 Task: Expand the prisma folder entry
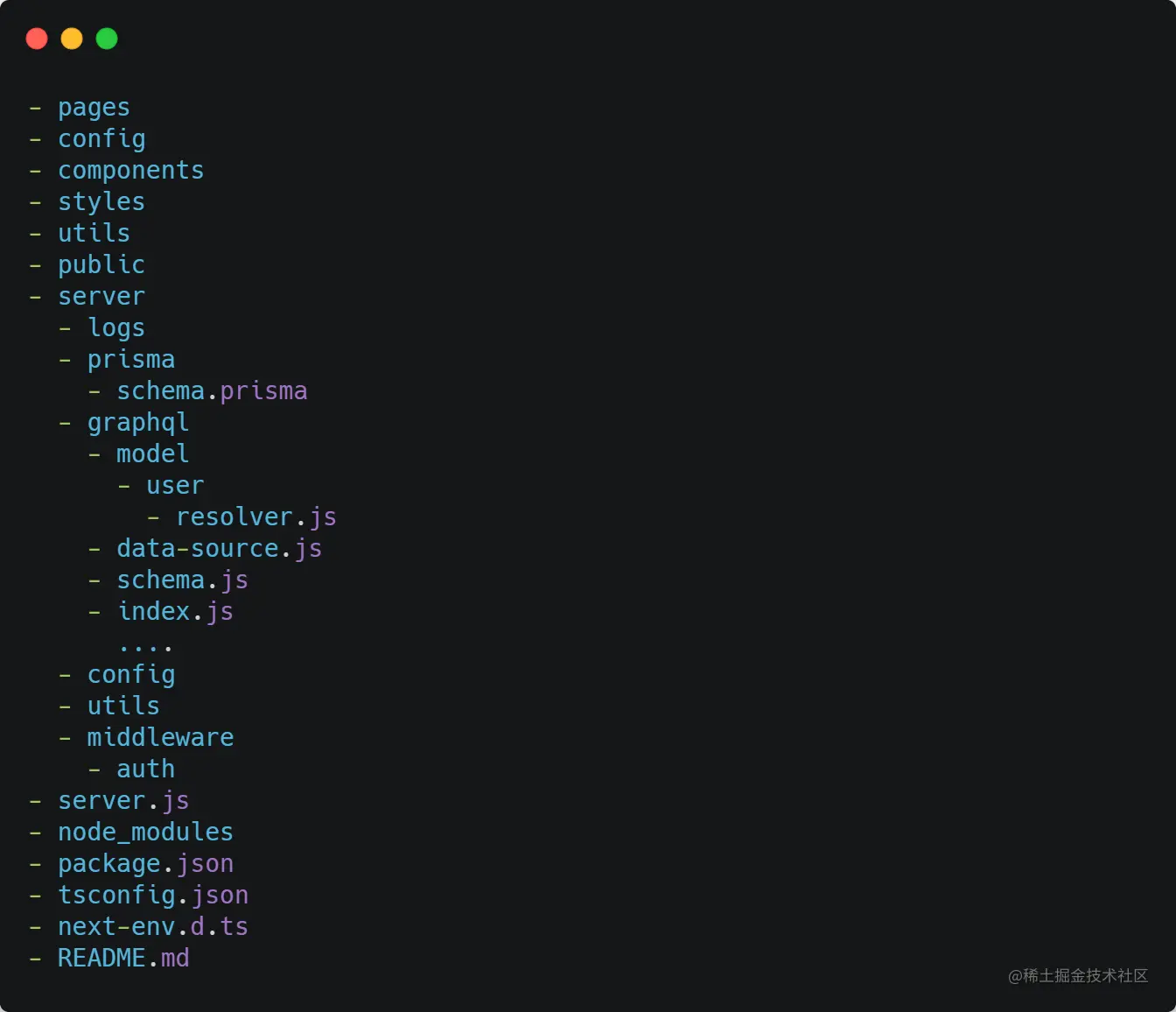pyautogui.click(x=131, y=359)
